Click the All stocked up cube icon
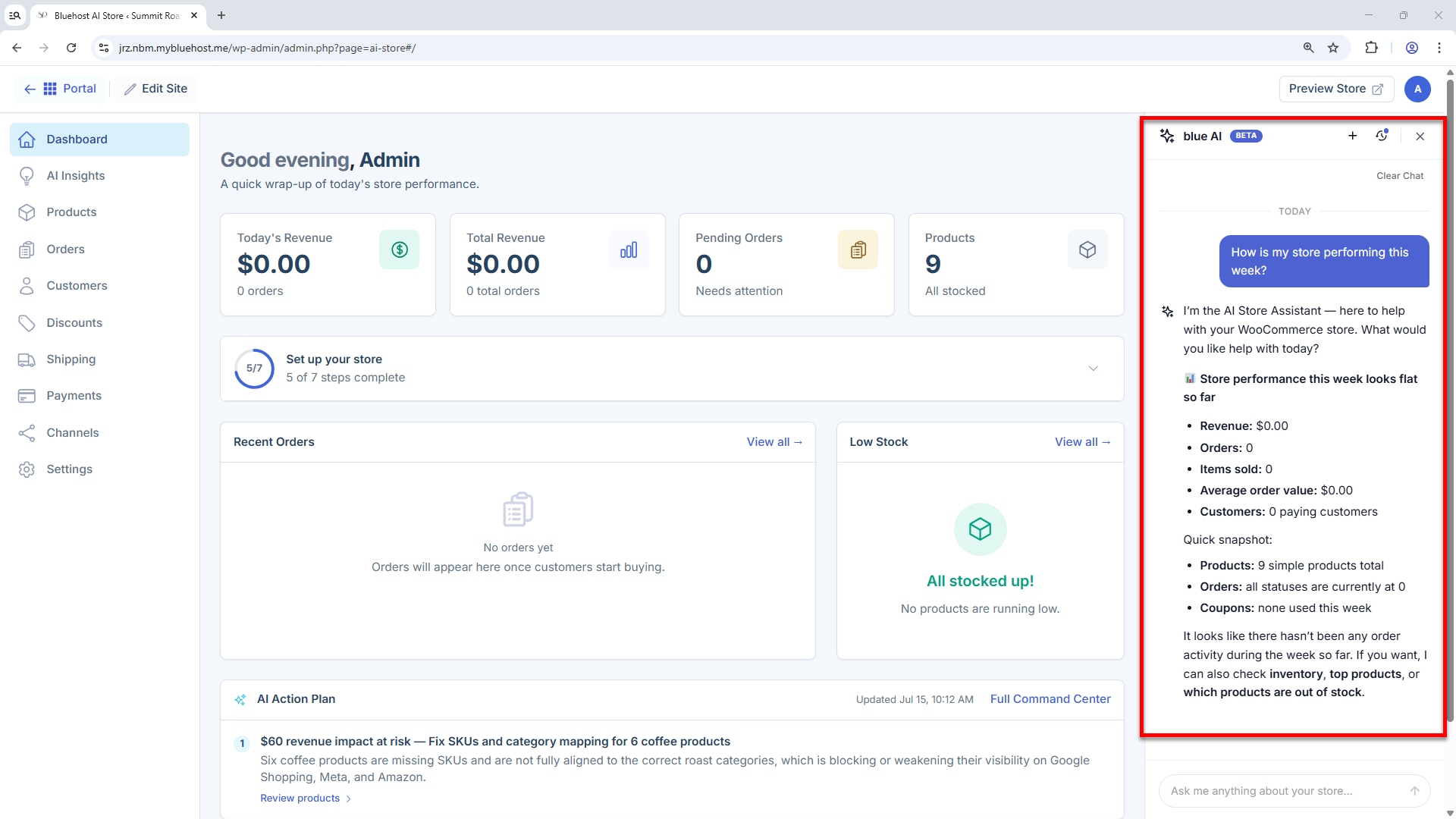Image resolution: width=1456 pixels, height=819 pixels. point(980,529)
